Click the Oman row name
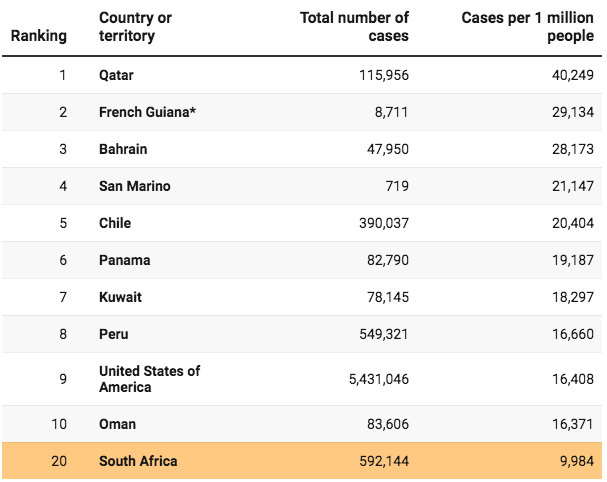The height and width of the screenshot is (482, 607). [x=116, y=424]
